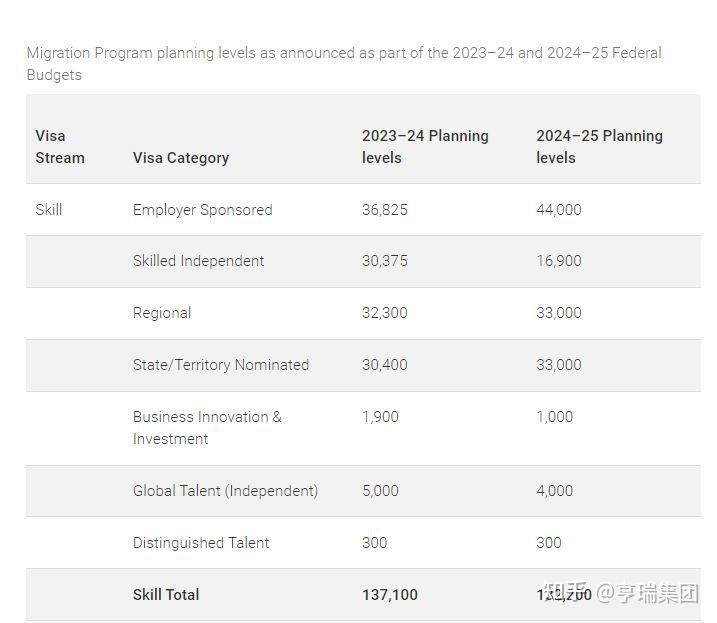Select the 16,900 Skilled Independent value

click(559, 261)
